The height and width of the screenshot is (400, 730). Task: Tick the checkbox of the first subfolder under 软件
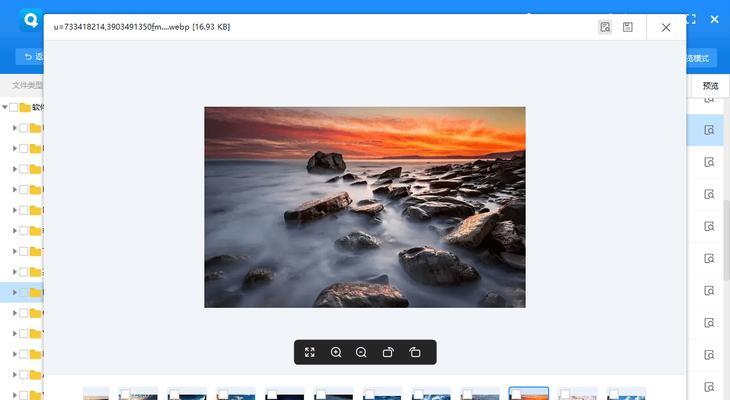pos(24,128)
